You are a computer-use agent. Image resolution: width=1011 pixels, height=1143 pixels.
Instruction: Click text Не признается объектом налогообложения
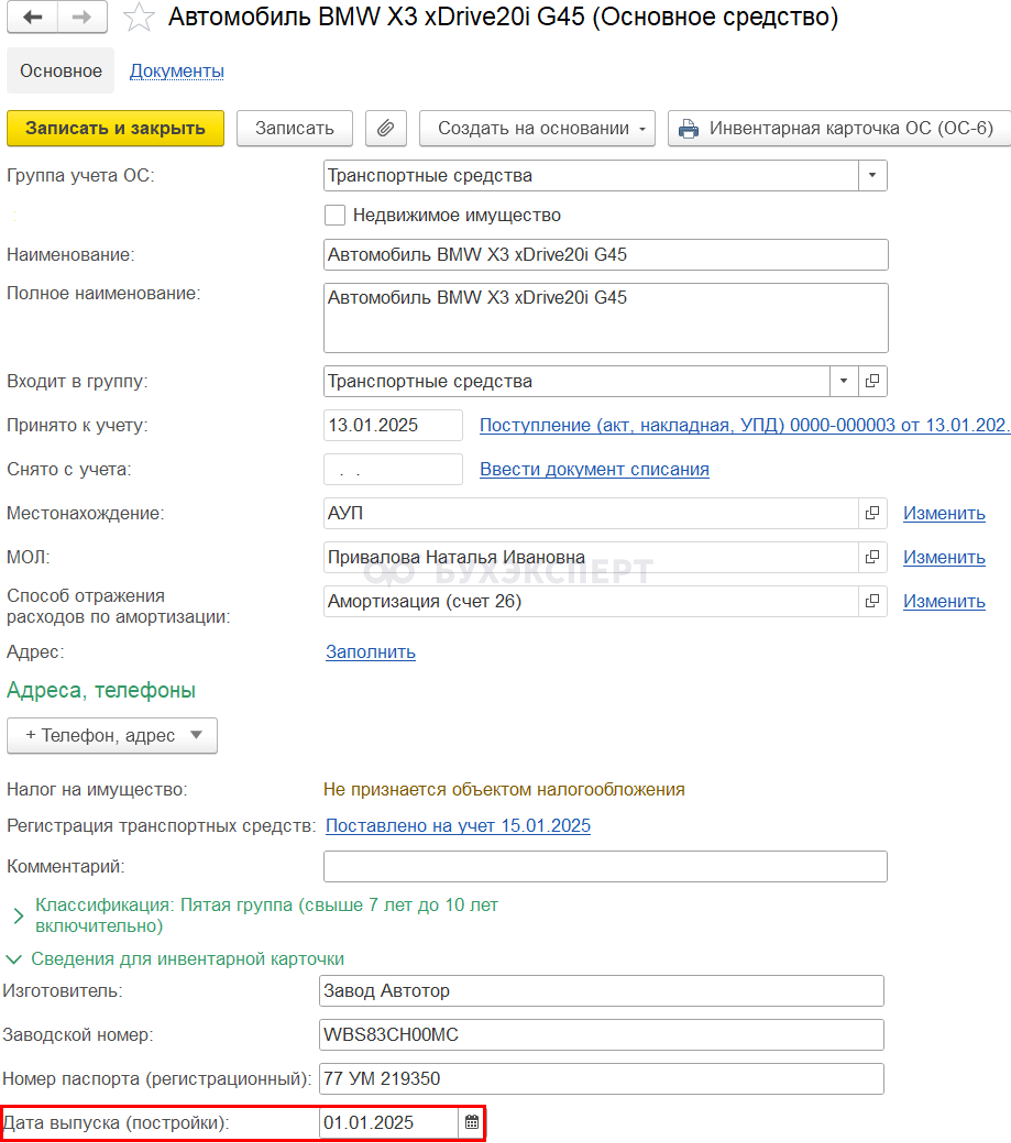coord(504,789)
